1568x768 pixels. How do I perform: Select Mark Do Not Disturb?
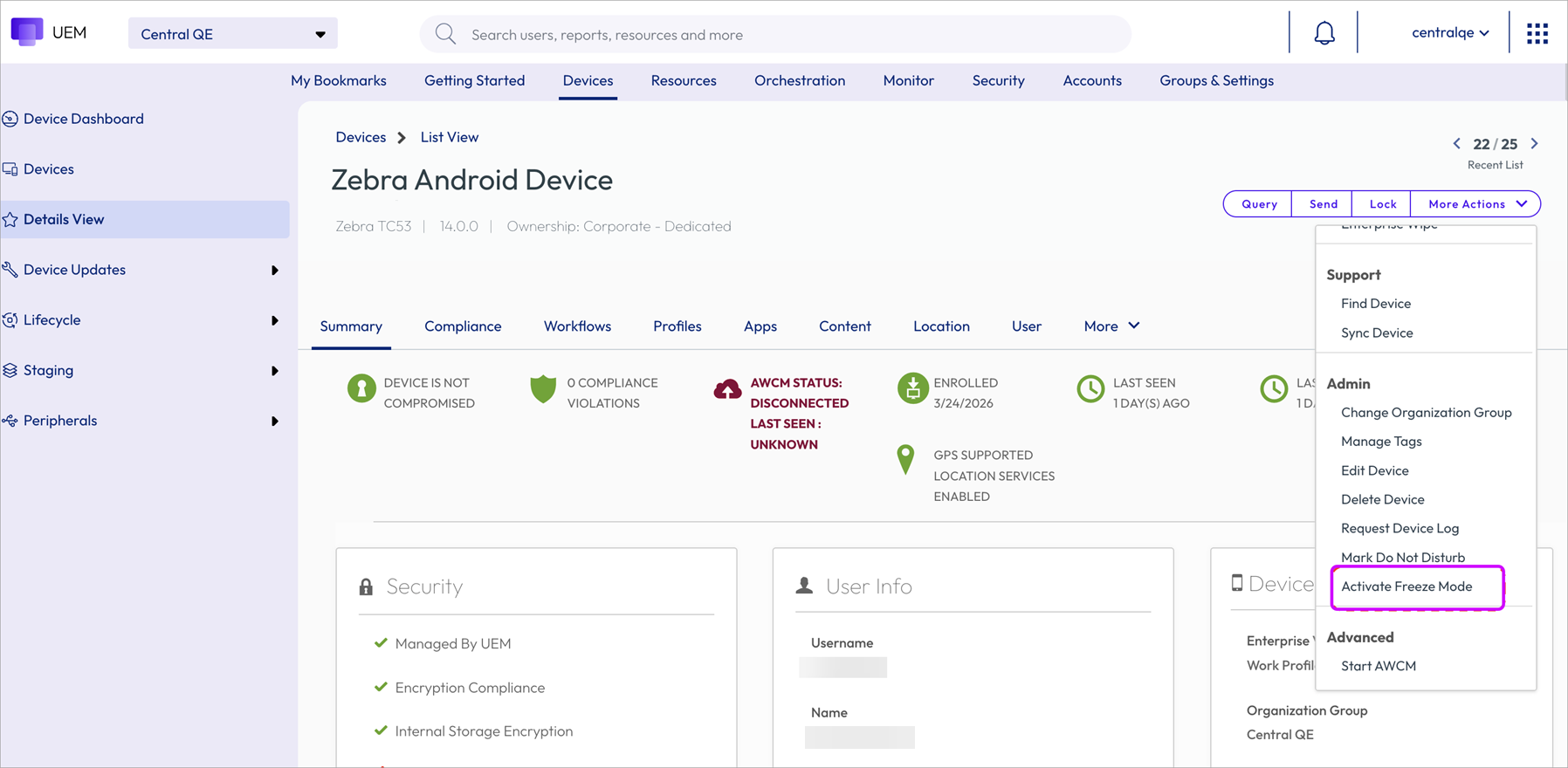[1403, 558]
